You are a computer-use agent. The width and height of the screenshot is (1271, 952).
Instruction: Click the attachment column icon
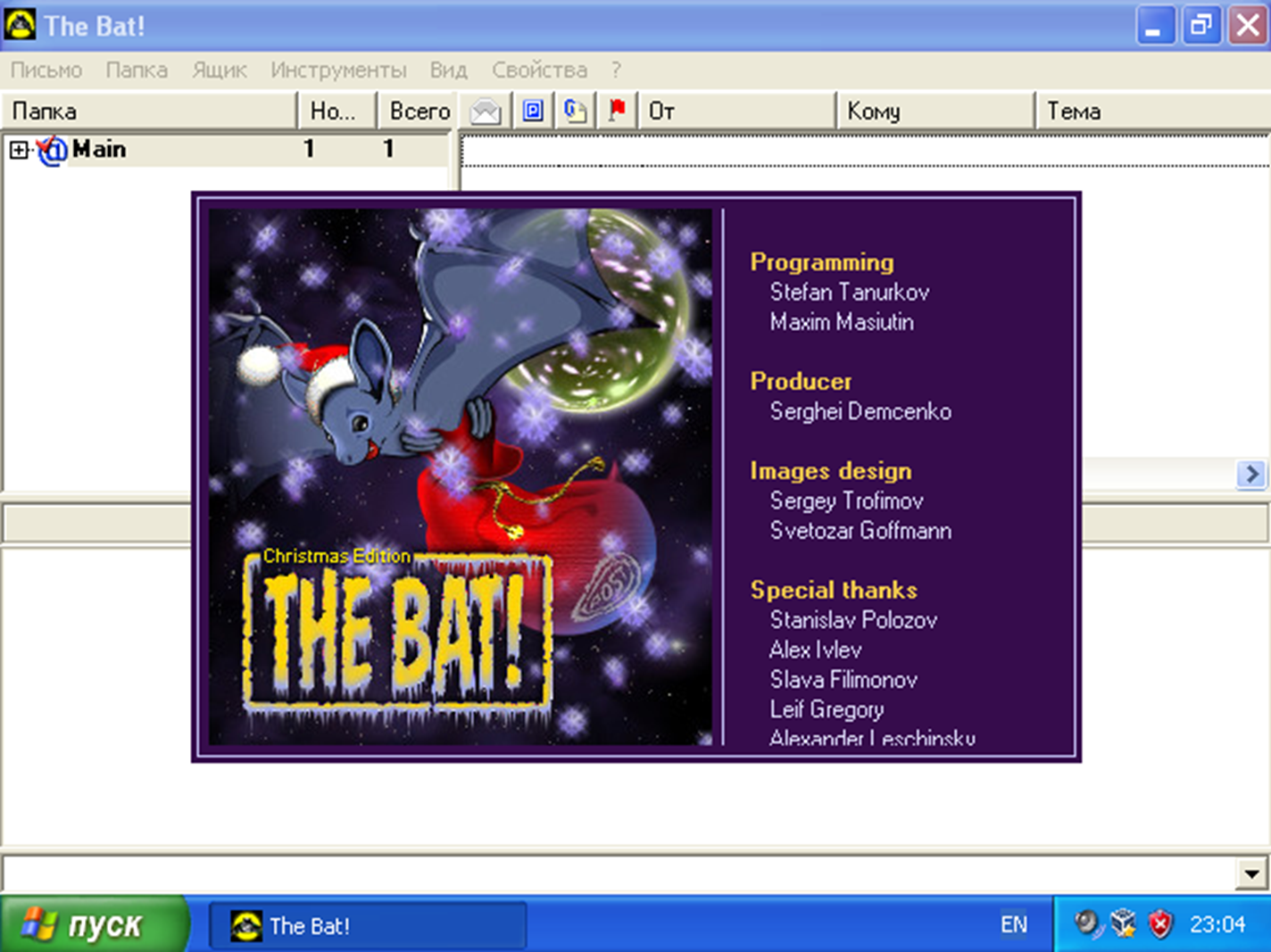click(574, 110)
